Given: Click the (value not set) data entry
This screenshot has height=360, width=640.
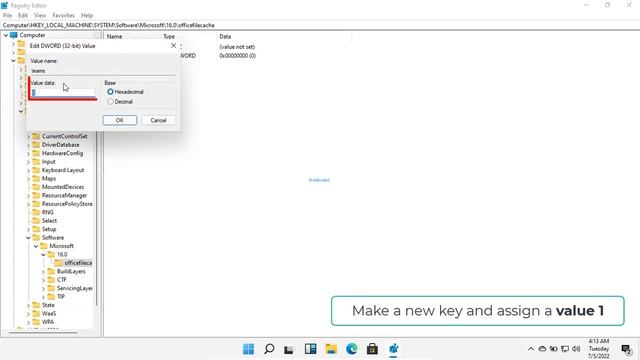Looking at the screenshot, I should [x=237, y=47].
